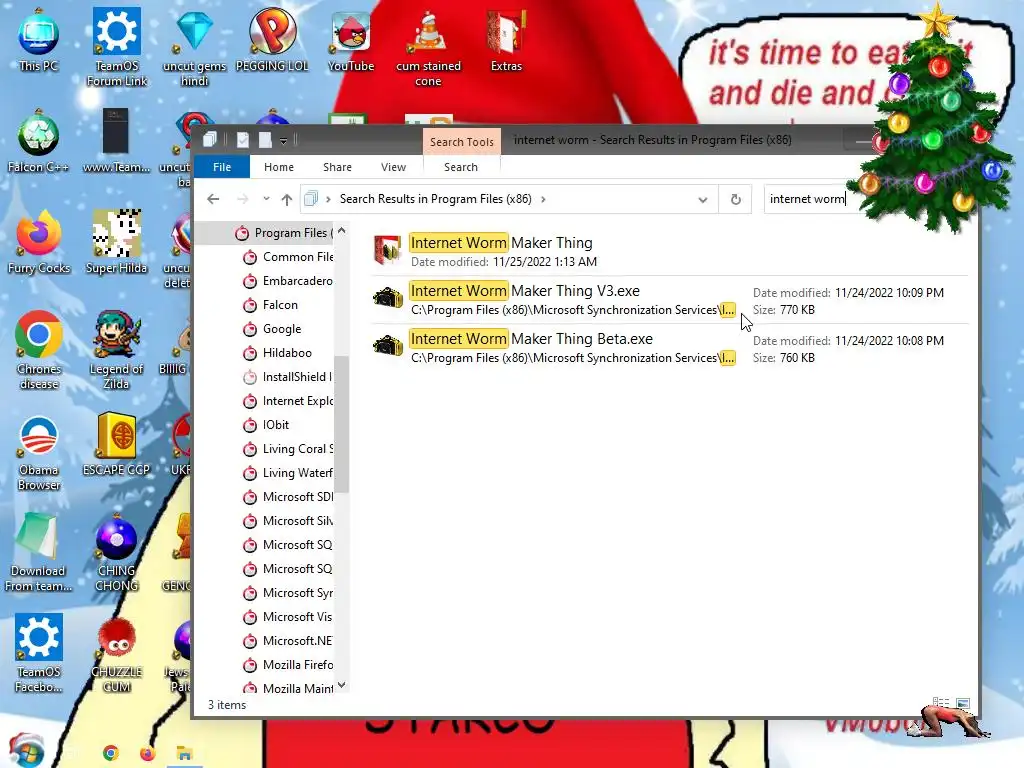Select the TeamOS Facebo... gear icon

coord(39,653)
